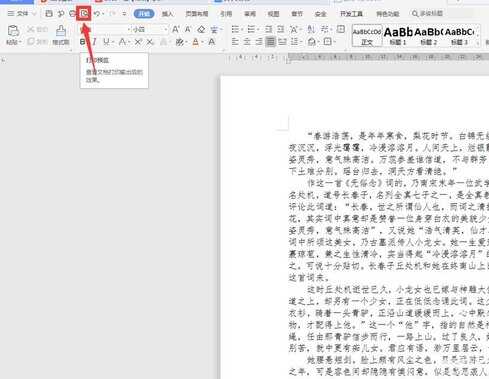Click the Decrease Indent icon
This screenshot has width=489, height=379.
click(x=268, y=30)
